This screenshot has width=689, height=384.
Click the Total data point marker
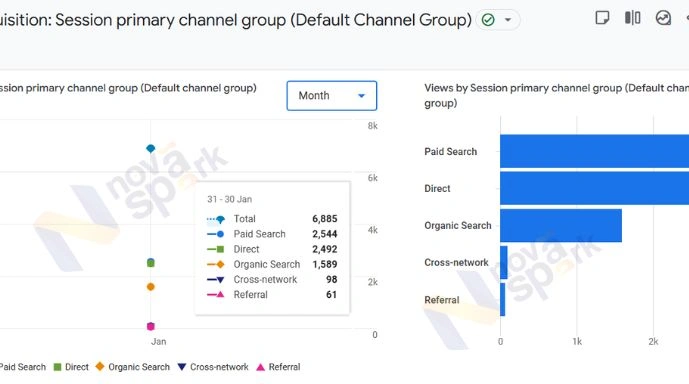click(151, 149)
